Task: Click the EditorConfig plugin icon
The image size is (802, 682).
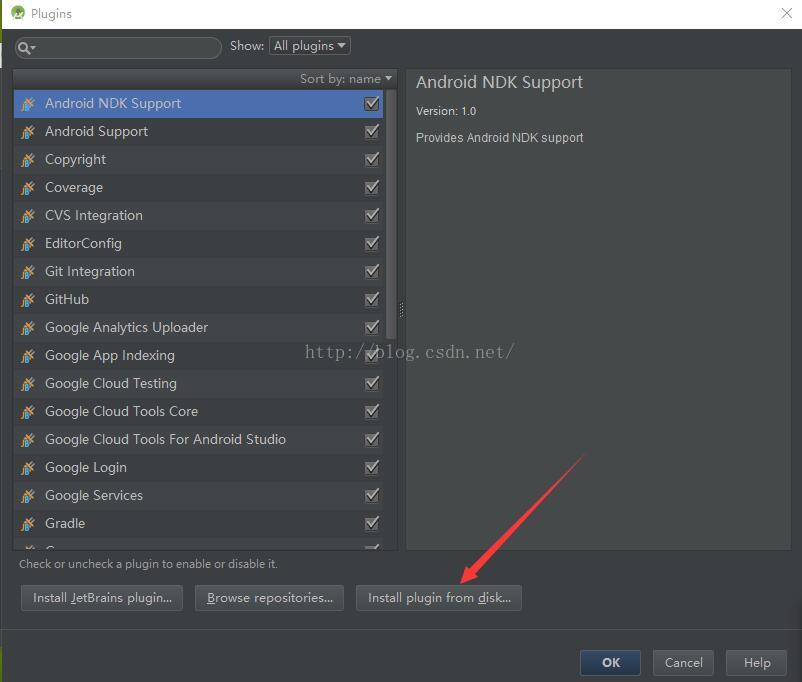Action: (28, 244)
